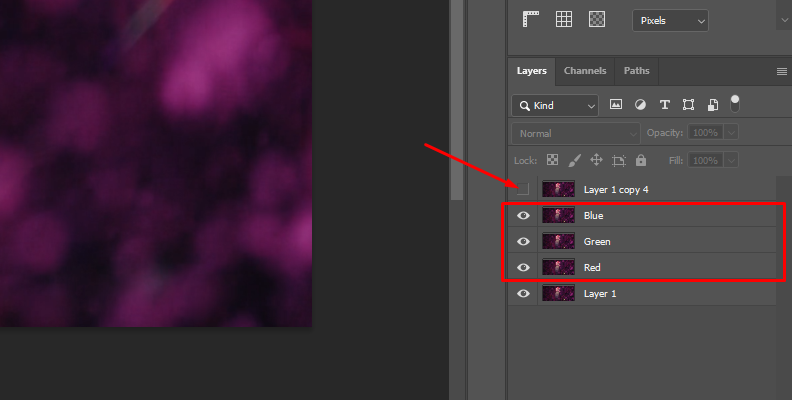Filter for smart objects
The image size is (792, 400).
point(713,105)
